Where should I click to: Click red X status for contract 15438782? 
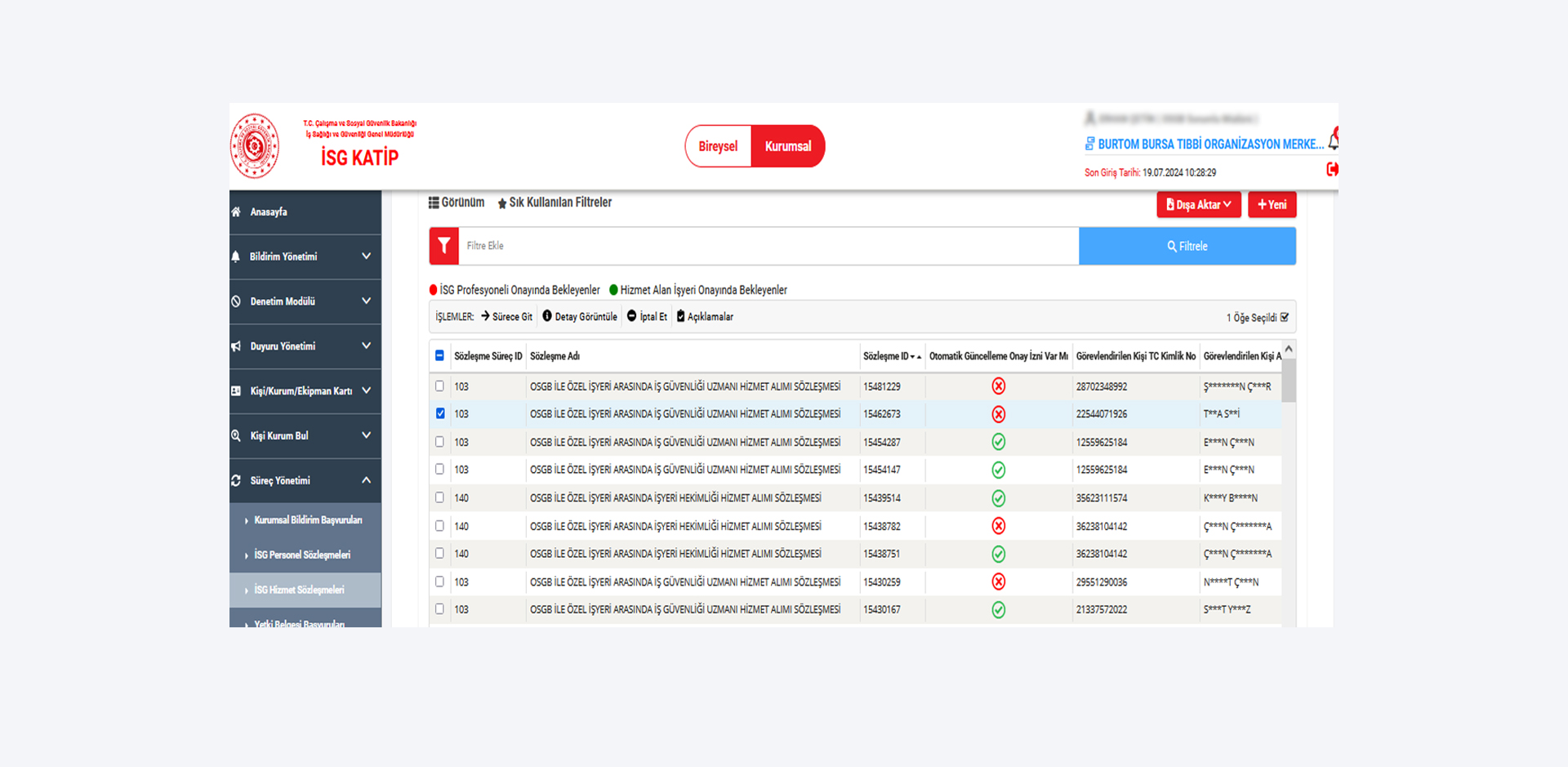pos(998,526)
